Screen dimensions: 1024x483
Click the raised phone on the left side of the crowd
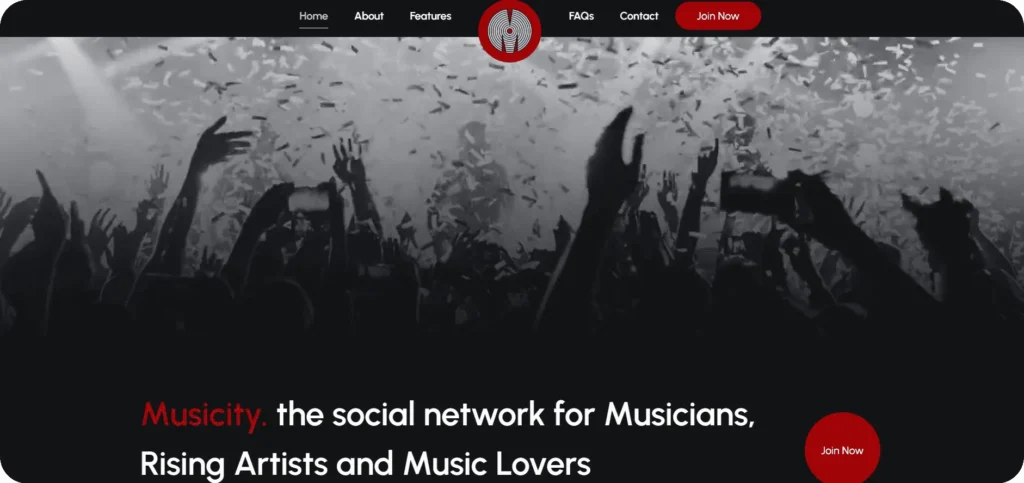point(309,199)
